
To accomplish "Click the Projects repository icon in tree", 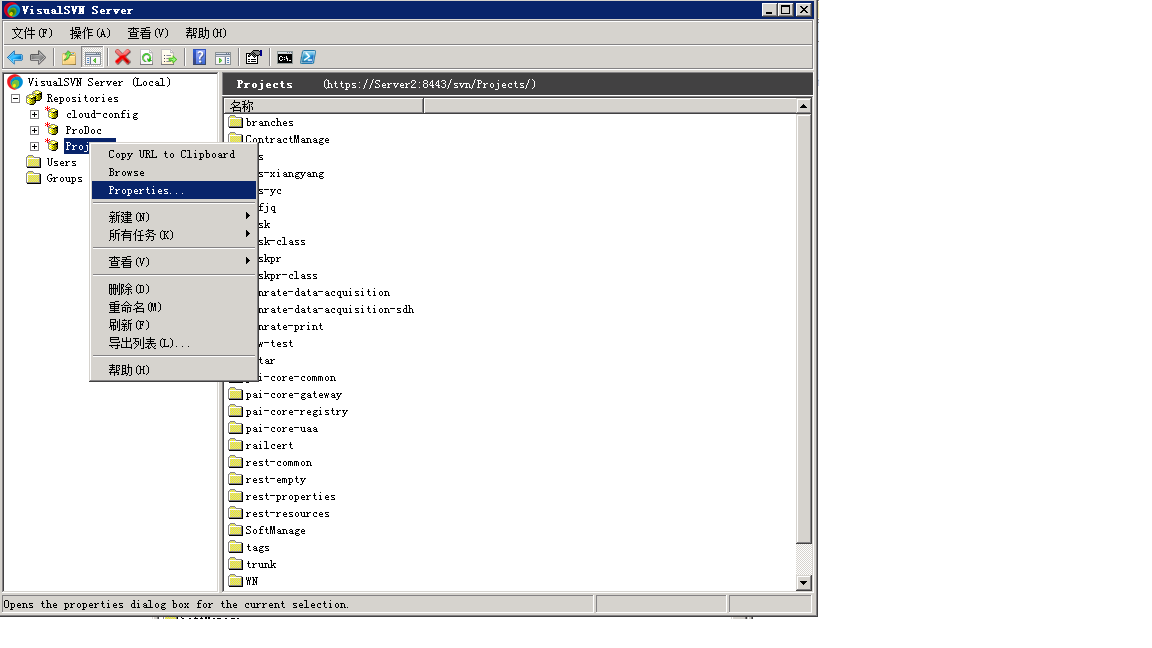I will tap(52, 146).
